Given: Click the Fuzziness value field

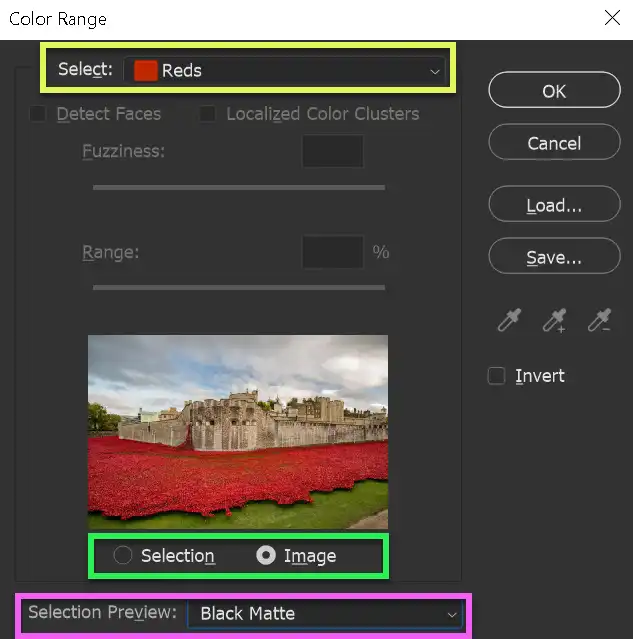Looking at the screenshot, I should coord(333,151).
